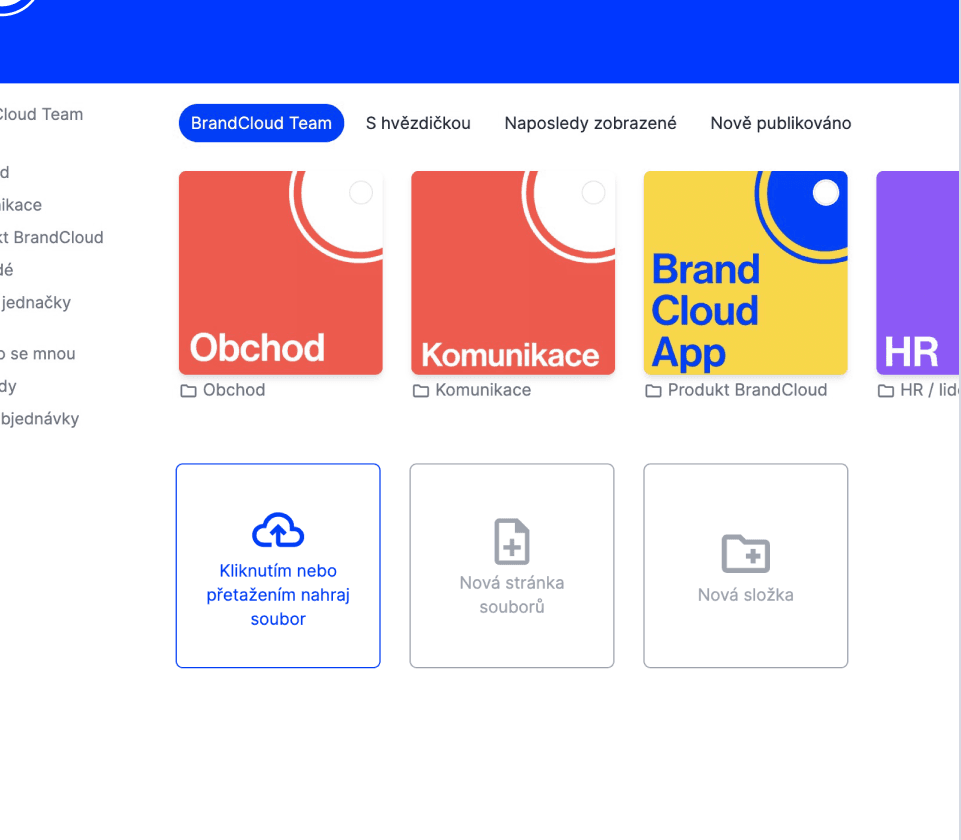Switch to the S hvězdičkou tab
Viewport: 961px width, 840px height.
pyautogui.click(x=418, y=123)
